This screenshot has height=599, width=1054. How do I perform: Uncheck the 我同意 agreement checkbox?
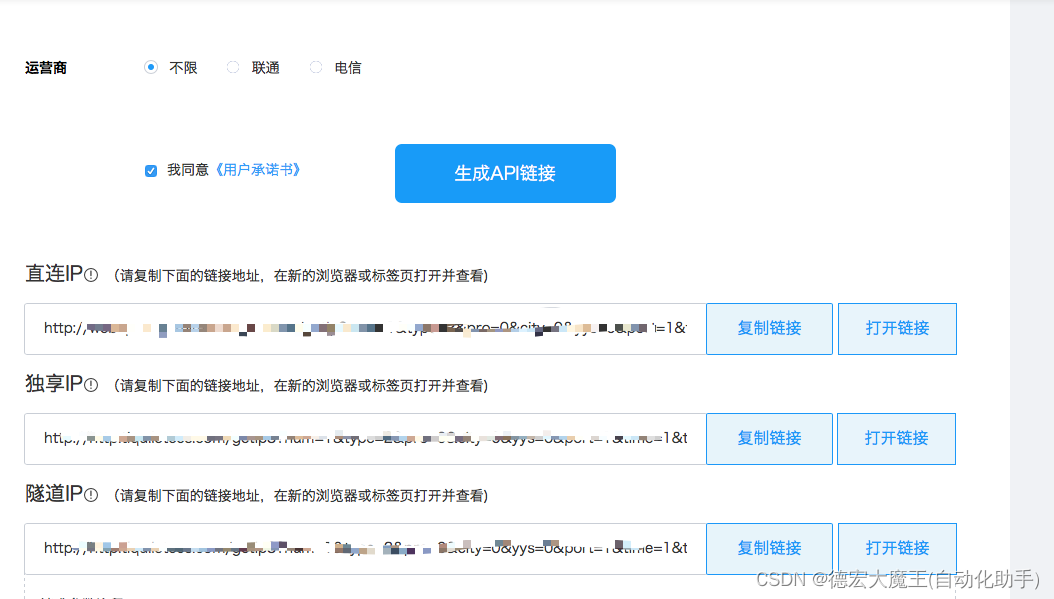coord(151,171)
